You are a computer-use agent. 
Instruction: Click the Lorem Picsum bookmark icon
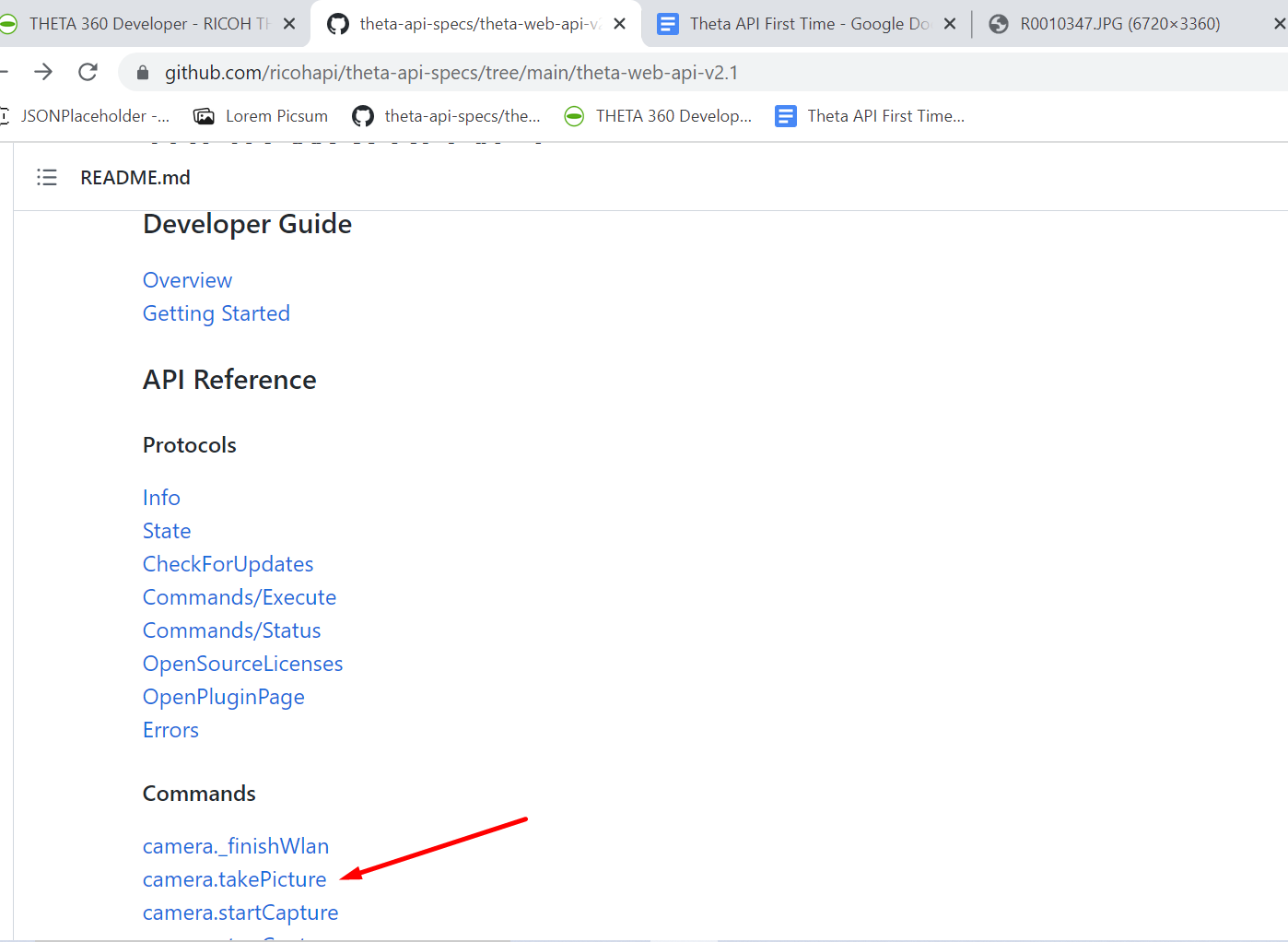tap(204, 116)
